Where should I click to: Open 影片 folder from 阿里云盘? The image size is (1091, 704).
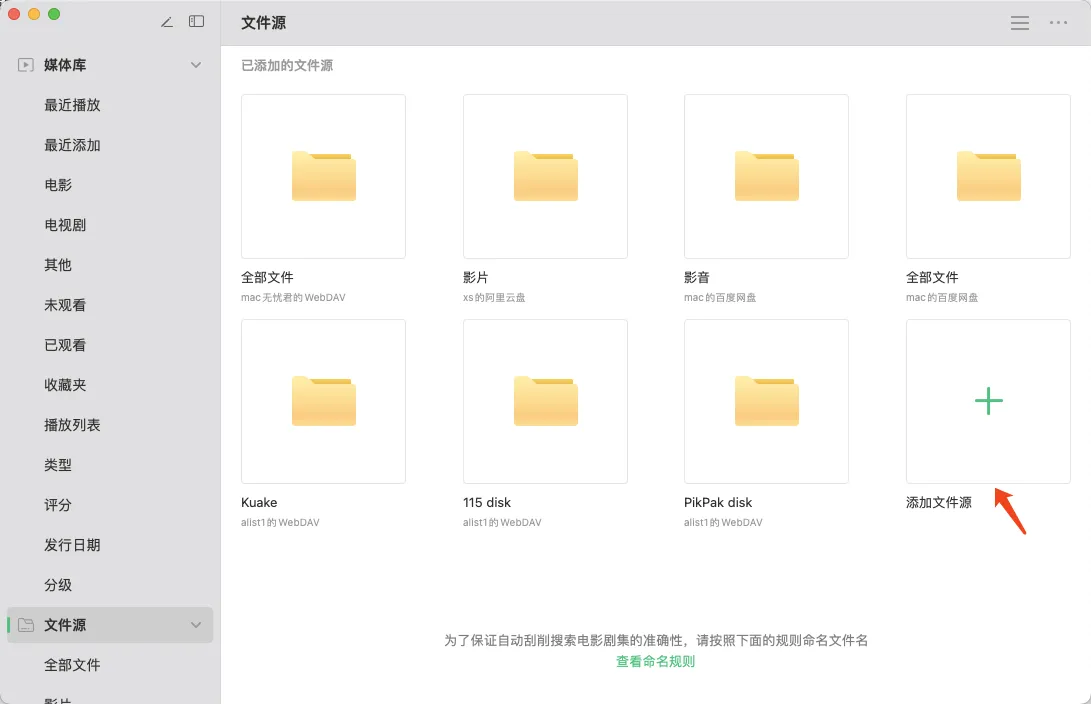[545, 176]
